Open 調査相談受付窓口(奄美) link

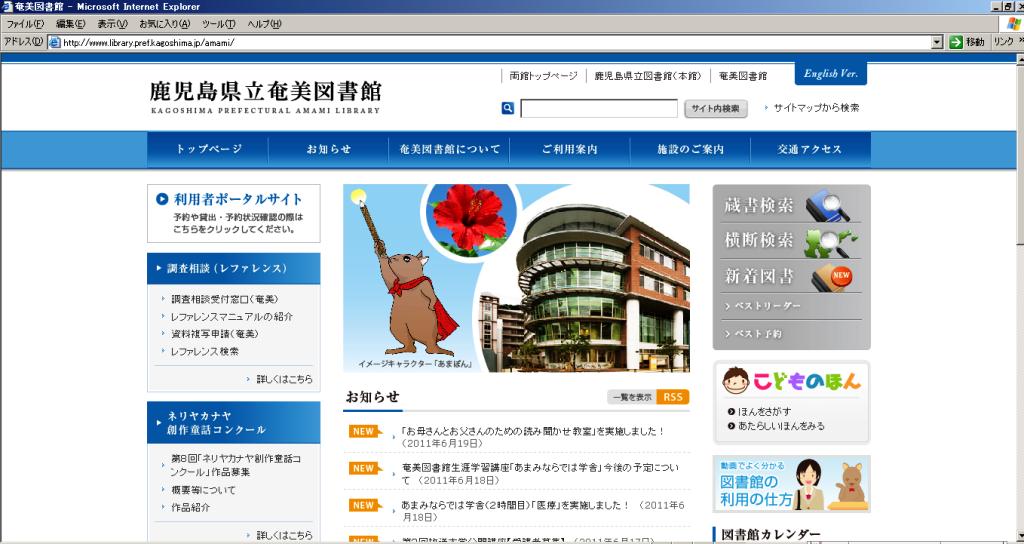tap(225, 299)
